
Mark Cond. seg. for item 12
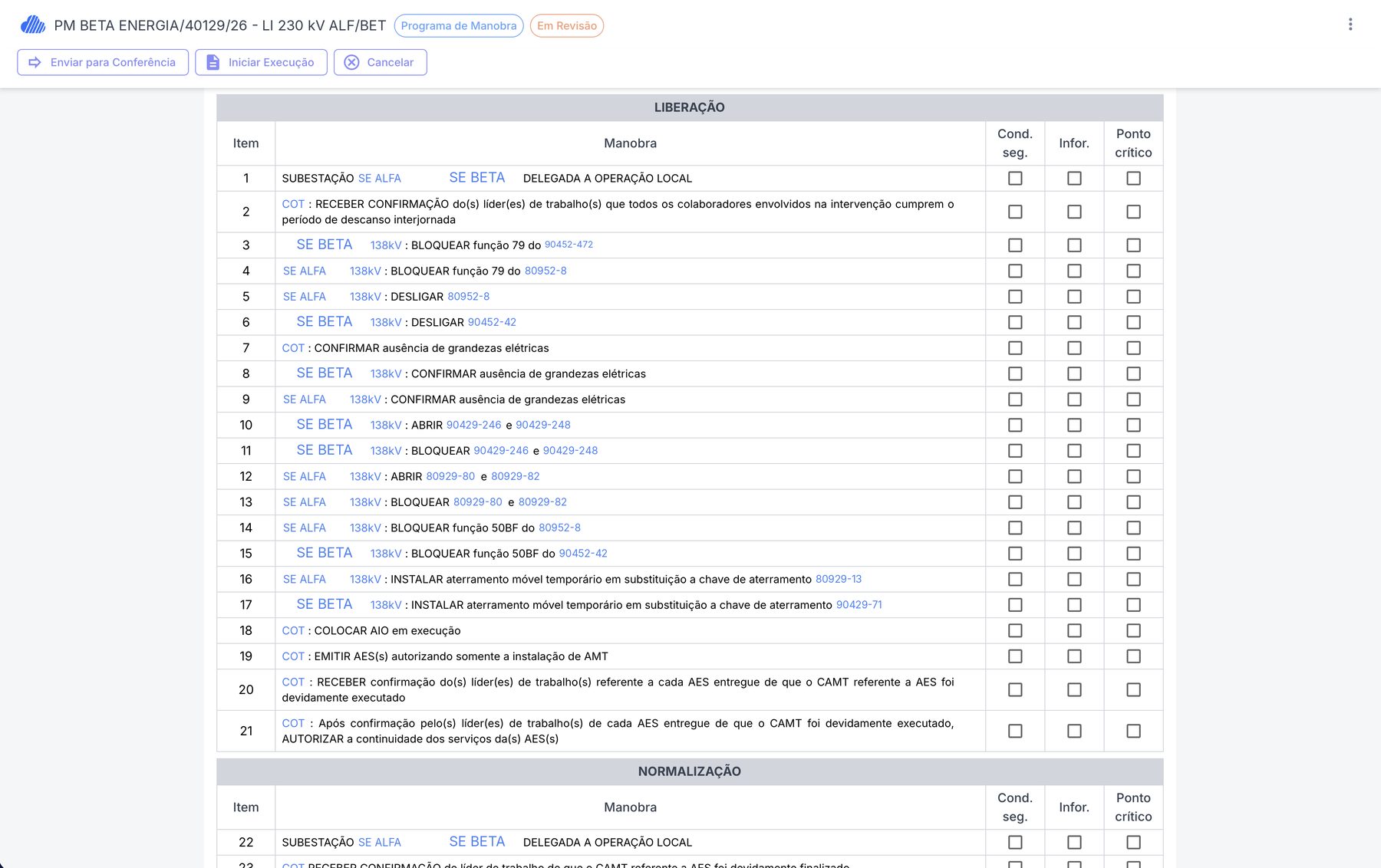[1015, 476]
